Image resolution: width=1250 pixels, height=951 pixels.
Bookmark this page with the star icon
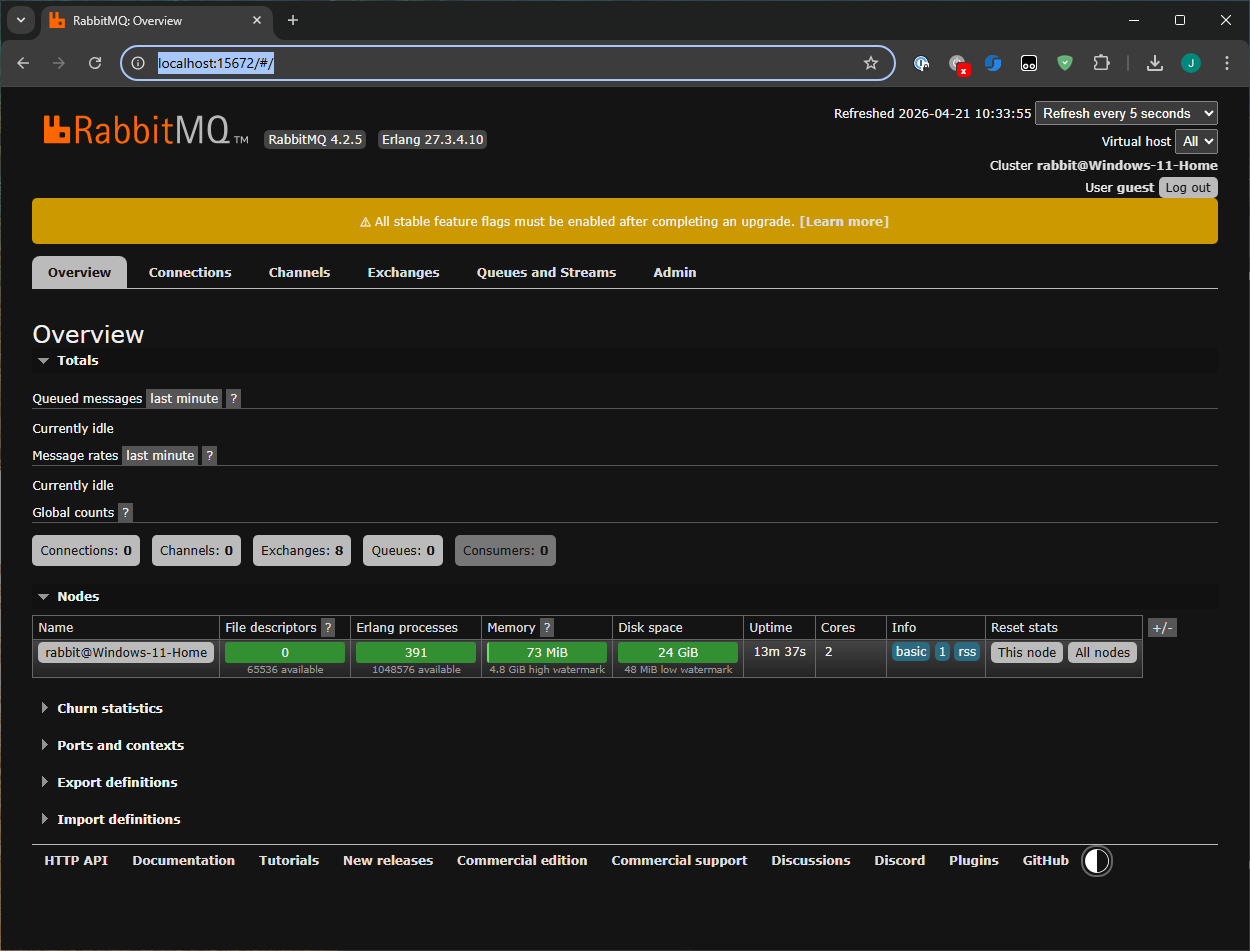tap(871, 63)
